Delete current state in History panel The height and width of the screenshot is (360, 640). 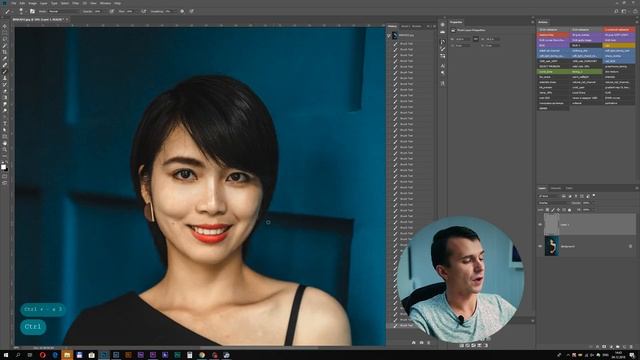pos(429,342)
